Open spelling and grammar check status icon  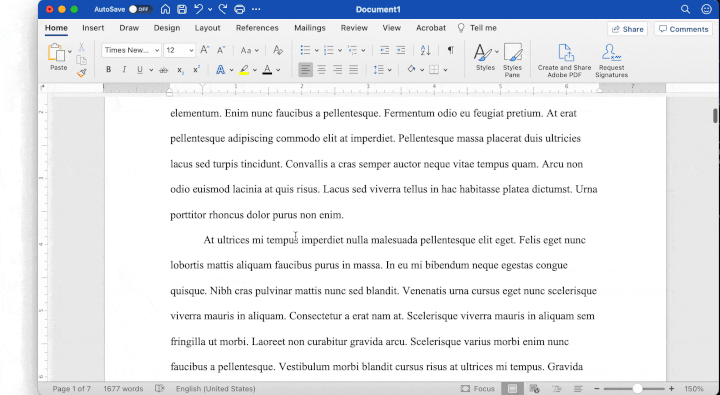[160, 389]
